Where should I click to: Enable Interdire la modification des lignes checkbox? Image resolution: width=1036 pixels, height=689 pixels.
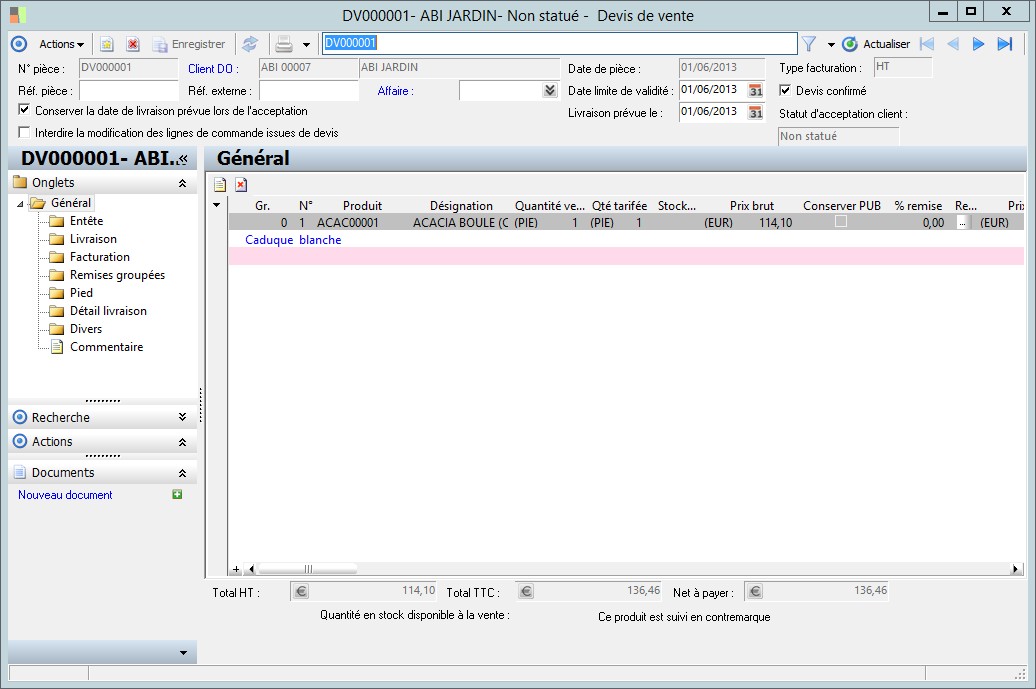(25, 132)
